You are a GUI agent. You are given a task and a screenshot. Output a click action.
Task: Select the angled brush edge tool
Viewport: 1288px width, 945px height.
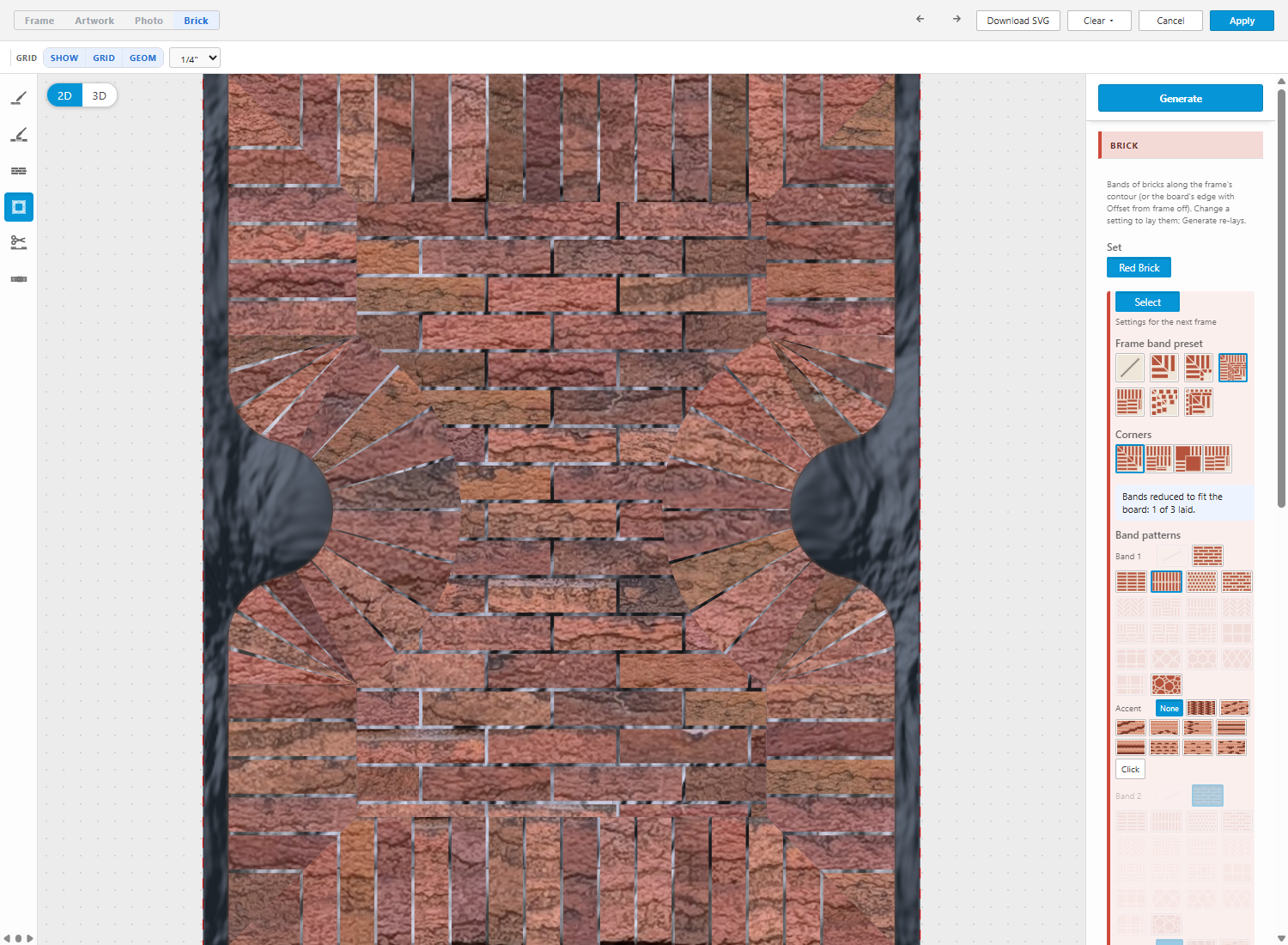(19, 135)
